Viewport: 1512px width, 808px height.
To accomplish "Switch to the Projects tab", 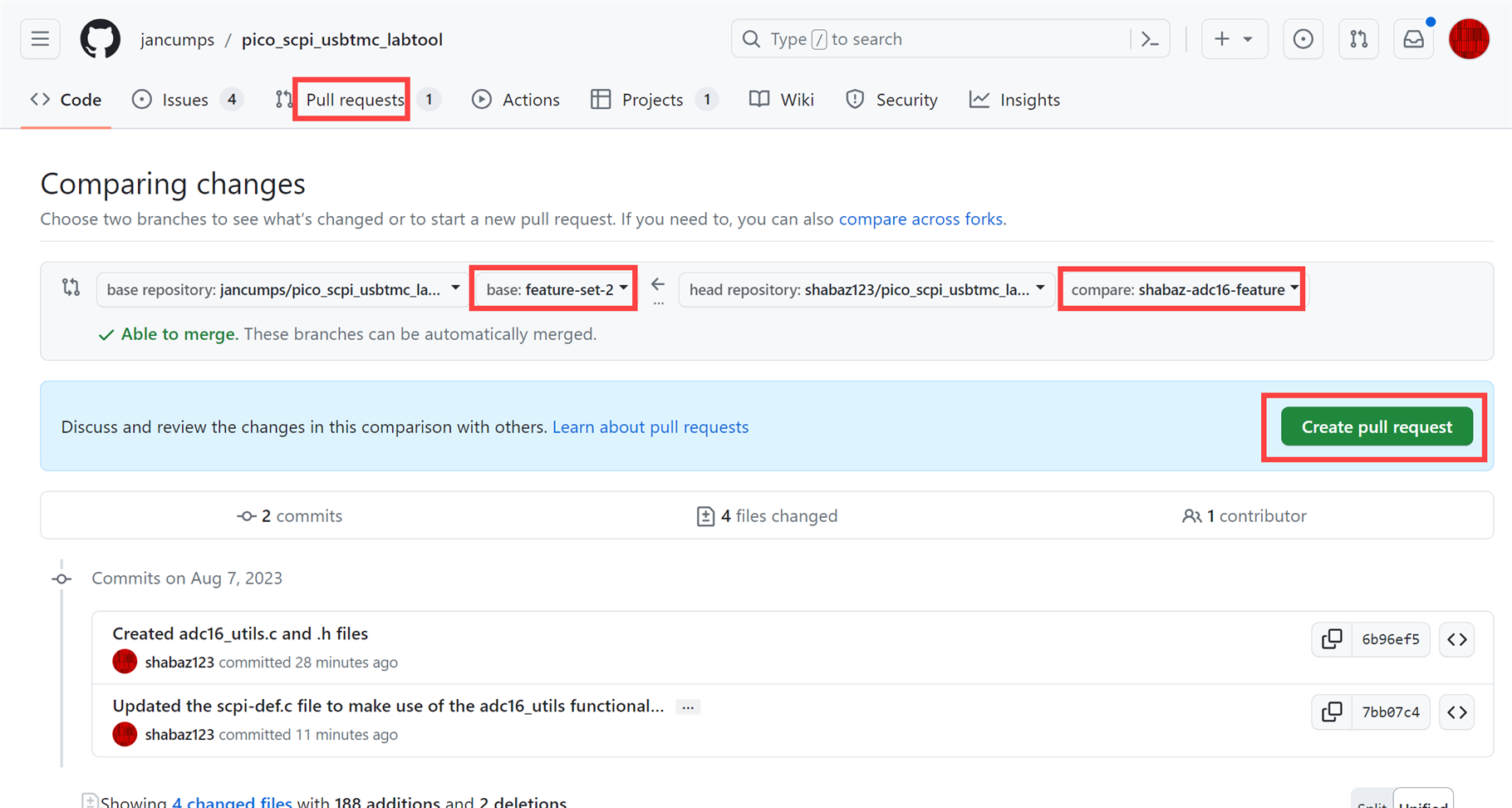I will pyautogui.click(x=654, y=100).
